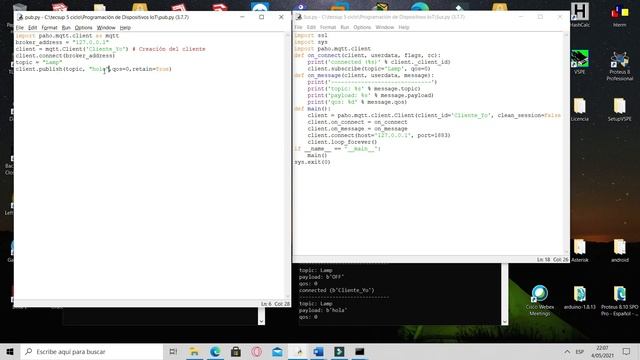
Task: Click the 'broker_address' line in pub.py
Action: (62, 42)
